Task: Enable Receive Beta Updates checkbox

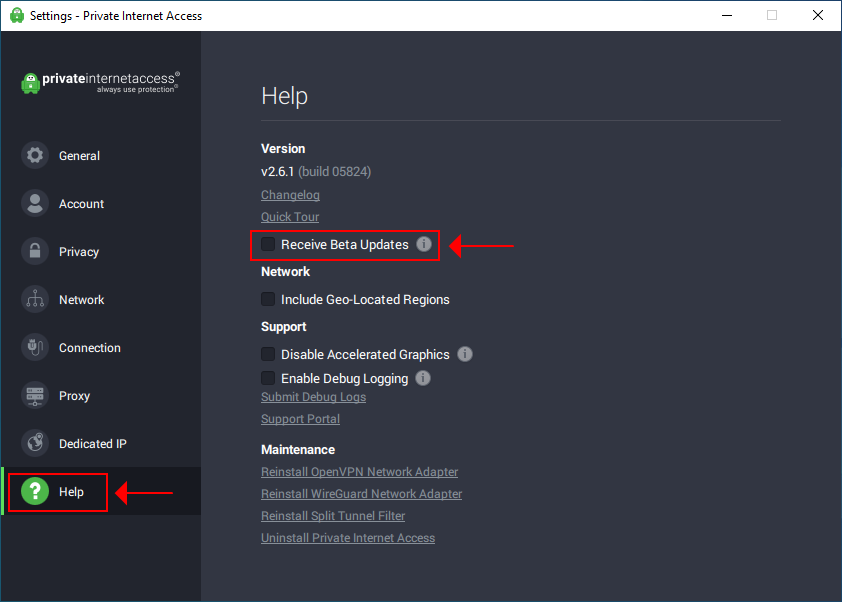Action: click(268, 244)
